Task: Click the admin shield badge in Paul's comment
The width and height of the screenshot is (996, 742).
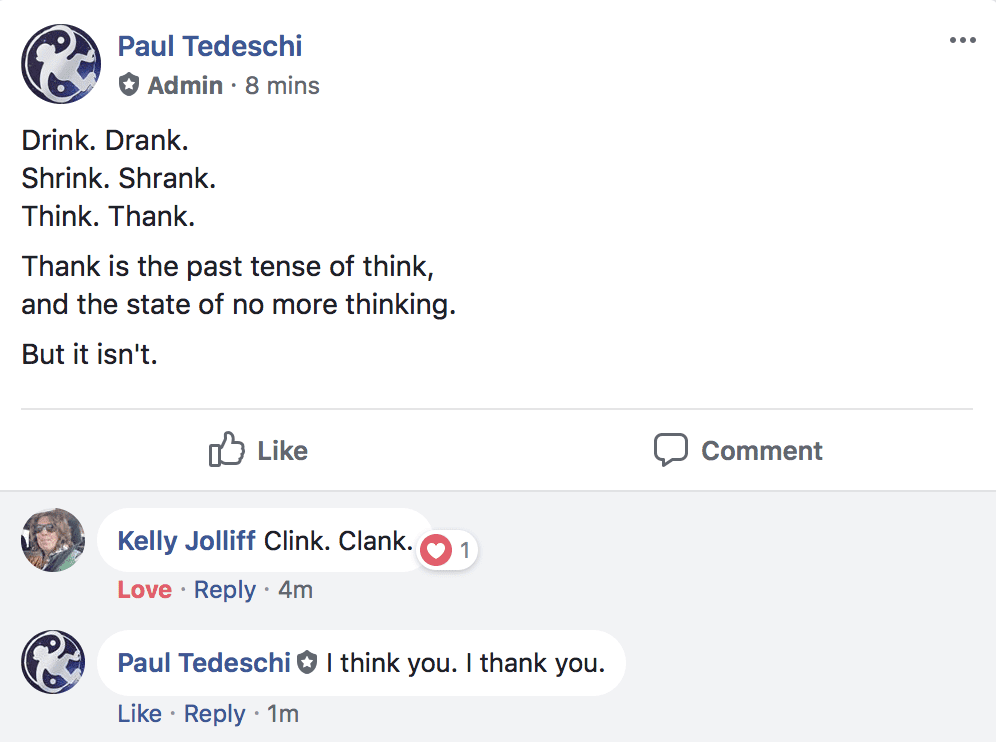Action: tap(307, 662)
